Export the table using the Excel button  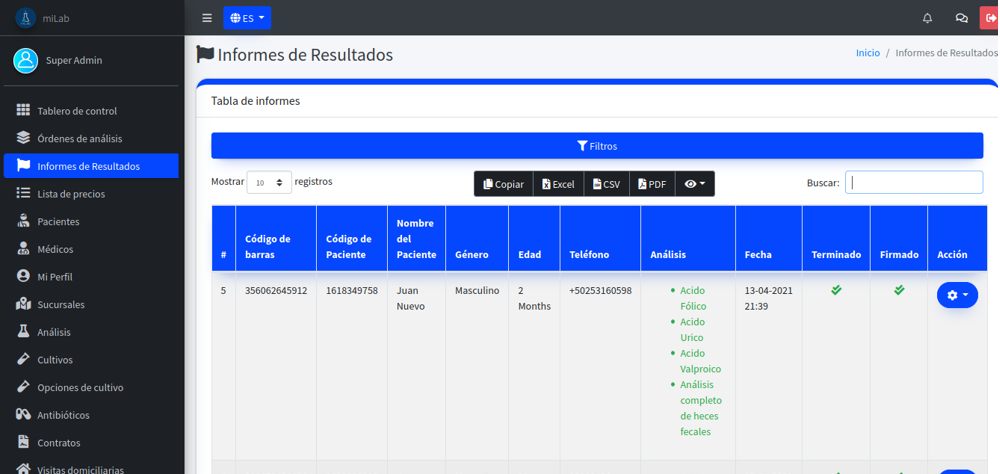[558, 184]
